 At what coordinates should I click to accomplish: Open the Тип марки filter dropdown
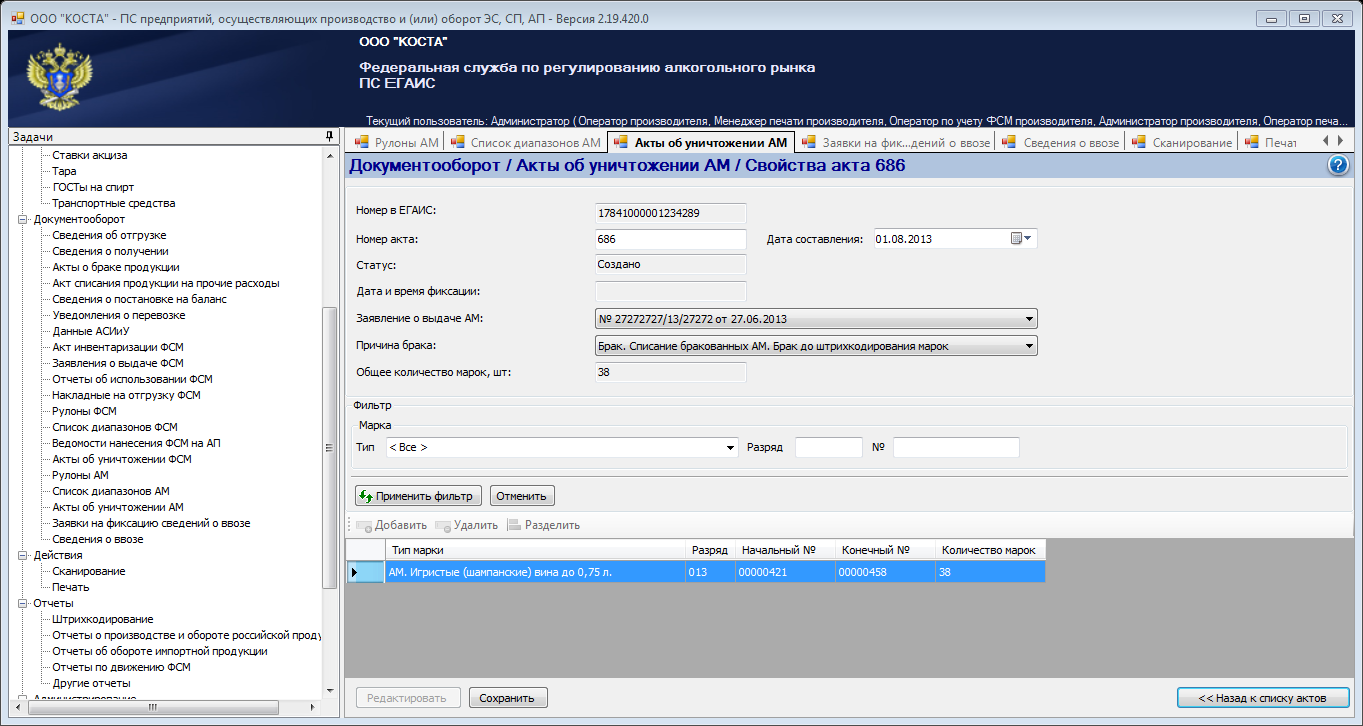[730, 447]
